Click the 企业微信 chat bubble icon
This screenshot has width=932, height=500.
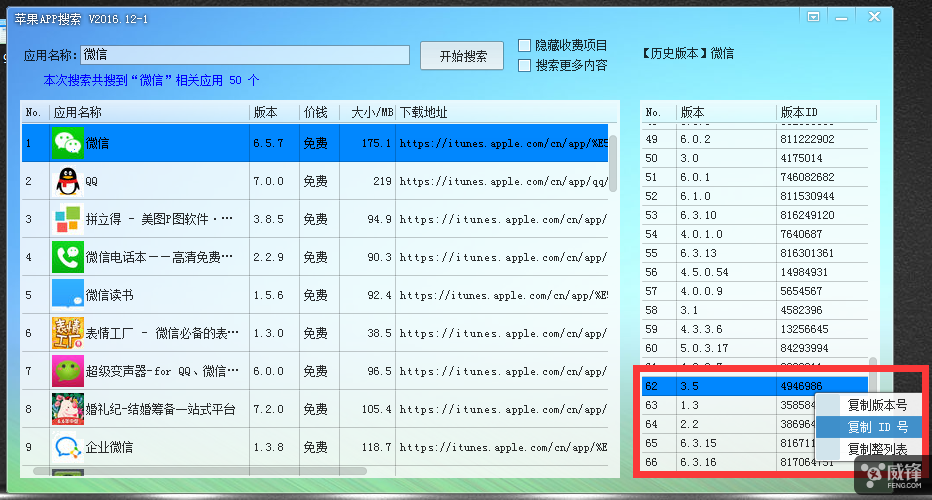pyautogui.click(x=67, y=447)
